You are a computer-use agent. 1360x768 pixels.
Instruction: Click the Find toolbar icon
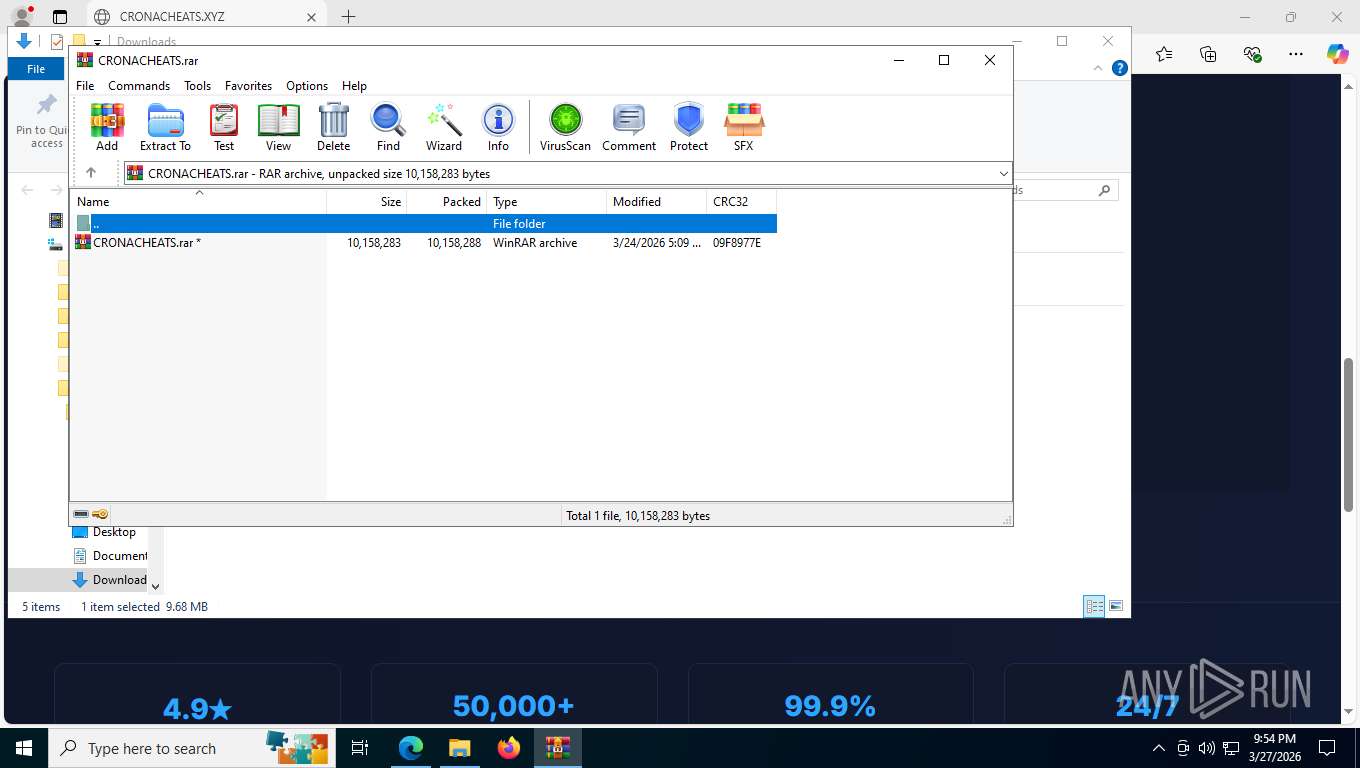388,127
